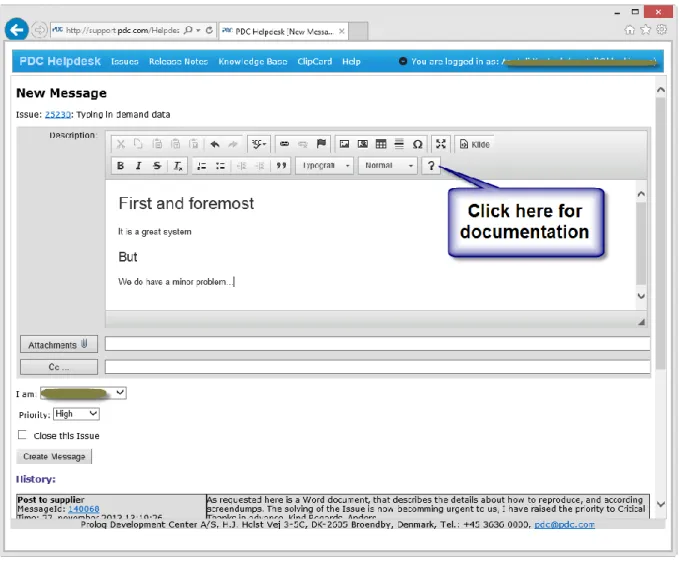Insert an image via the image icon
Screen dimensions: 679x565
click(x=344, y=144)
